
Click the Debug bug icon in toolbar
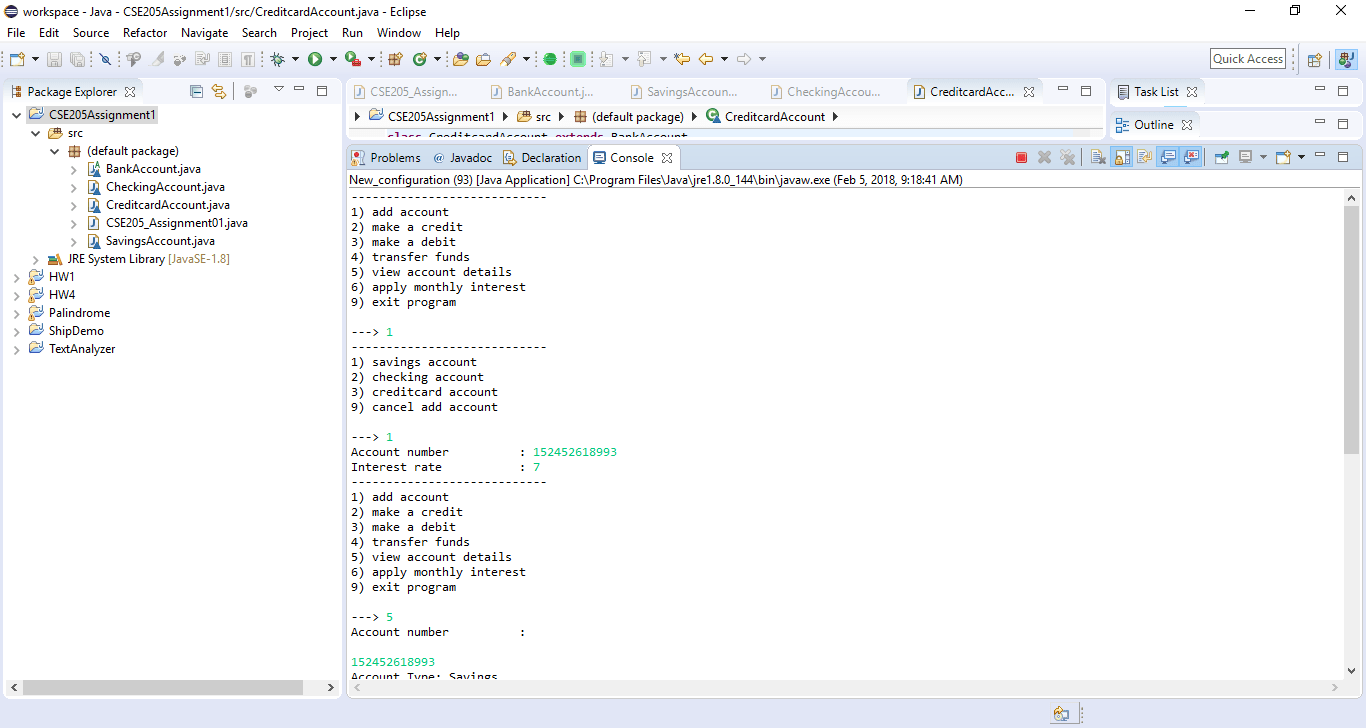[x=278, y=60]
